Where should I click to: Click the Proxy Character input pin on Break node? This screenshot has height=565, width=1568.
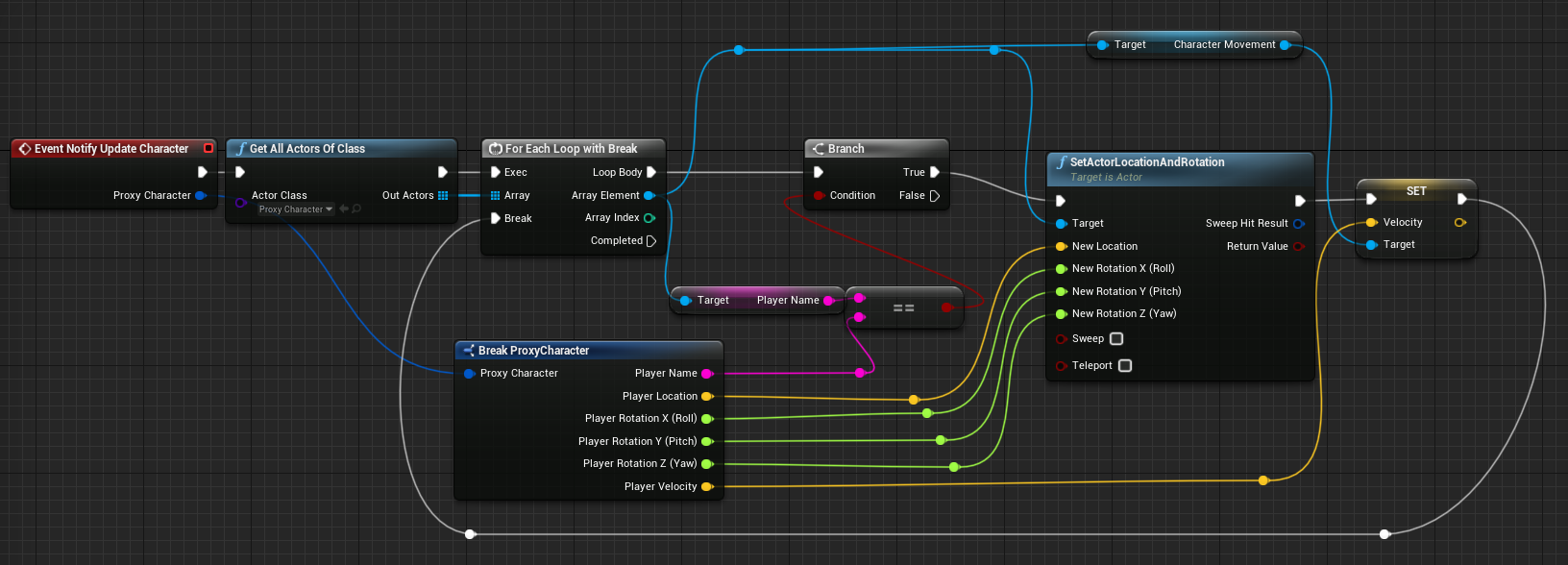(469, 373)
